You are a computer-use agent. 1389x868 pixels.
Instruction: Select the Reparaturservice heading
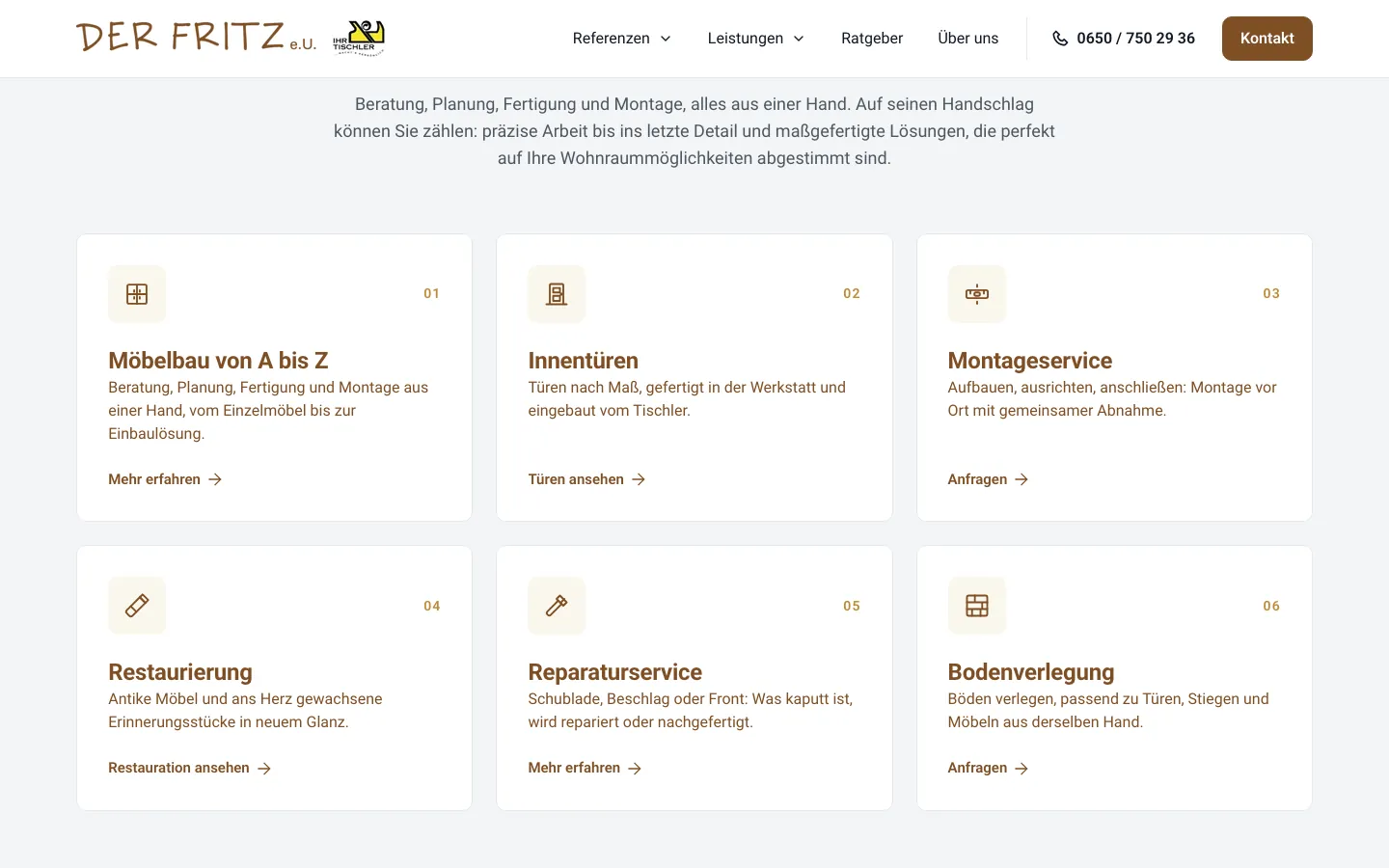tap(614, 672)
